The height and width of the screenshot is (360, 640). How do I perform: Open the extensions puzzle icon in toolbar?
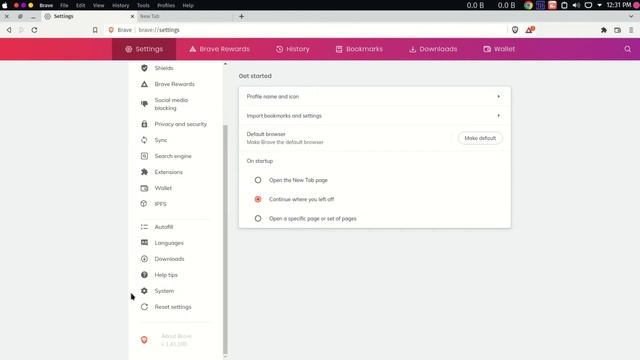pyautogui.click(x=604, y=30)
